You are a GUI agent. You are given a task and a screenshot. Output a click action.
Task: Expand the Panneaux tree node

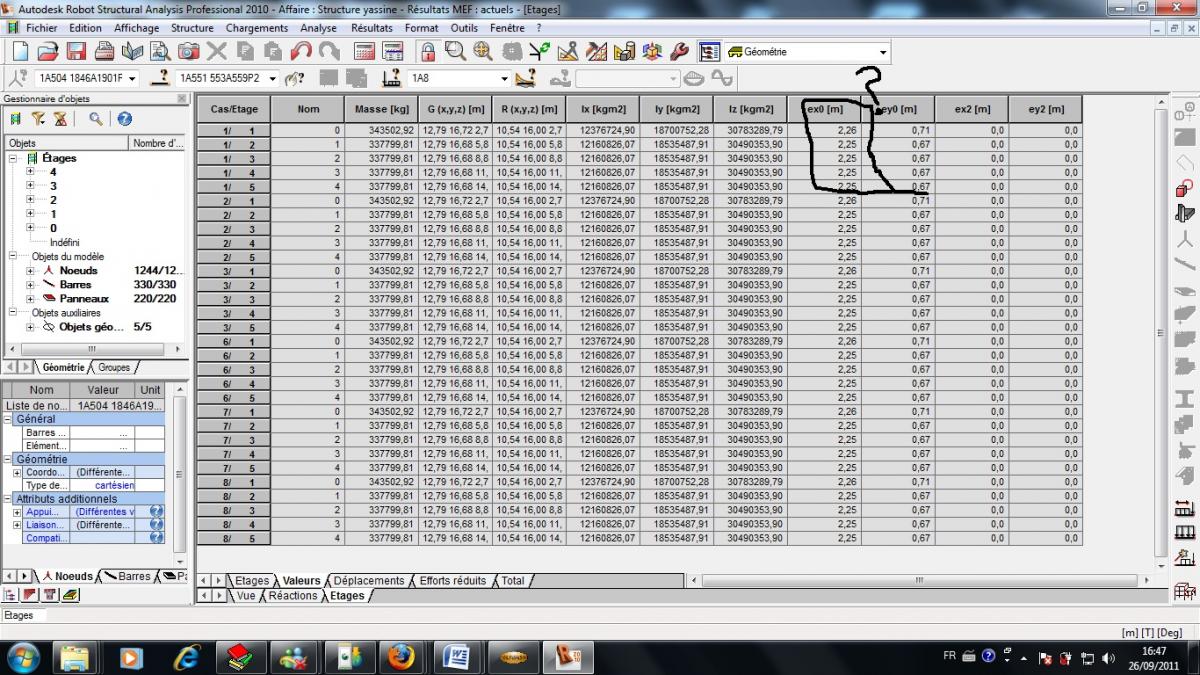pos(30,298)
